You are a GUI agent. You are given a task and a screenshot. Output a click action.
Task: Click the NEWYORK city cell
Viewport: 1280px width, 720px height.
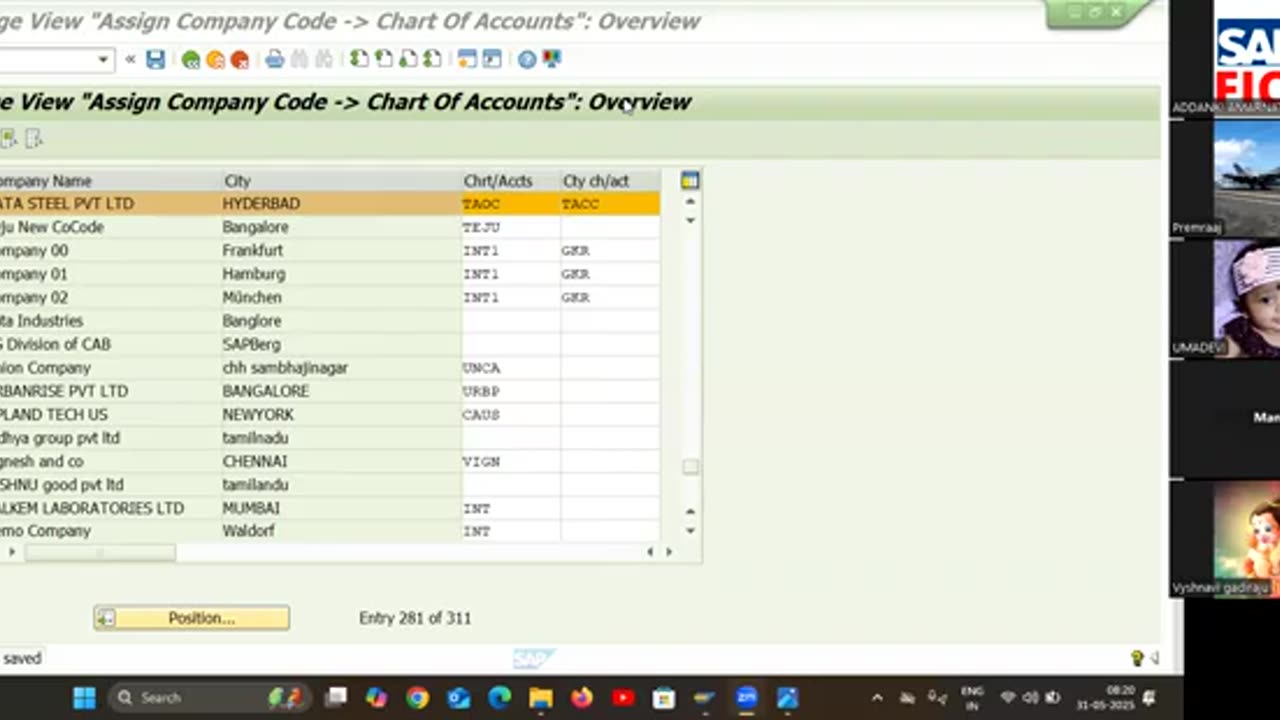click(341, 415)
